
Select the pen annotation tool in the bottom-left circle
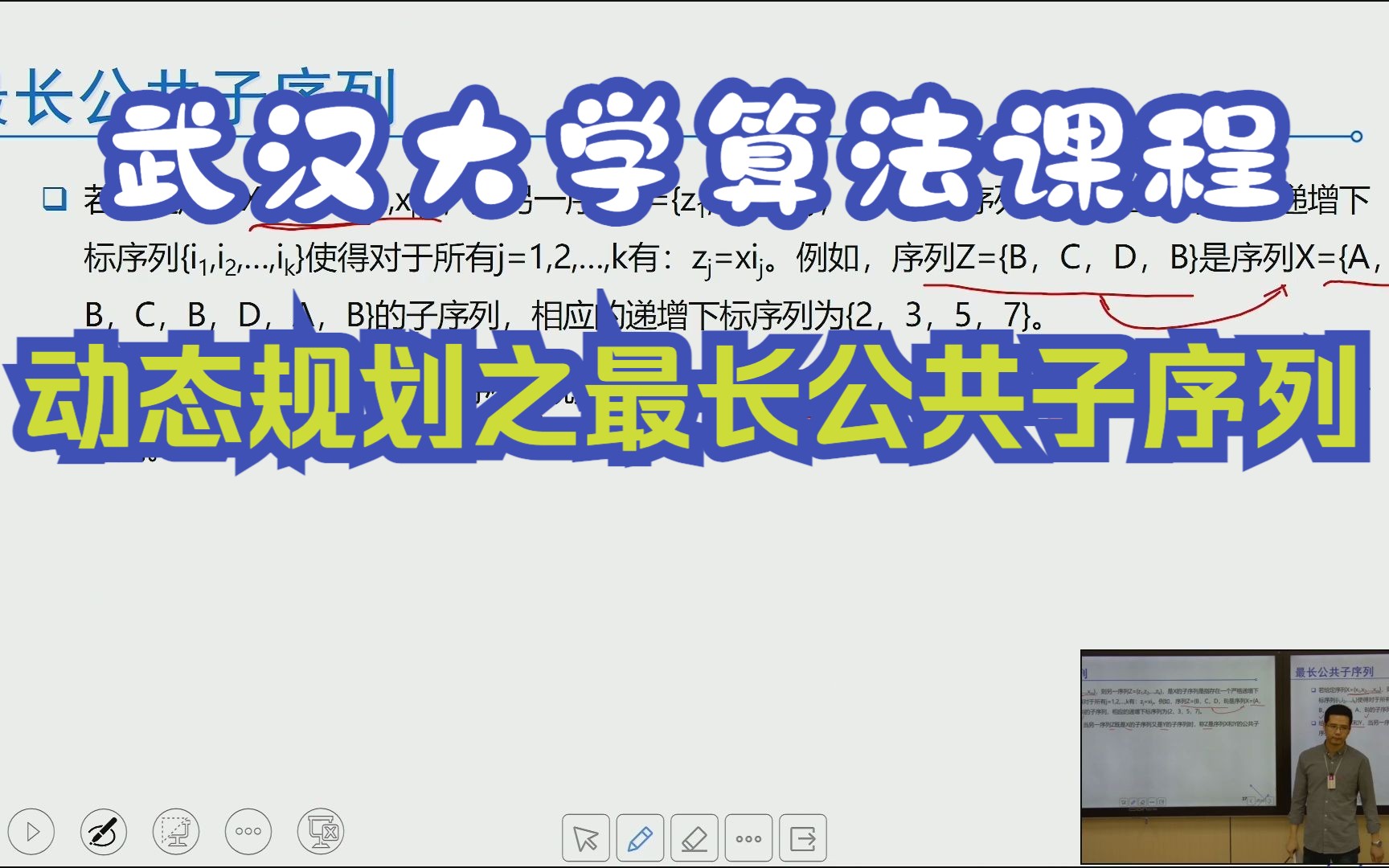coord(104,832)
